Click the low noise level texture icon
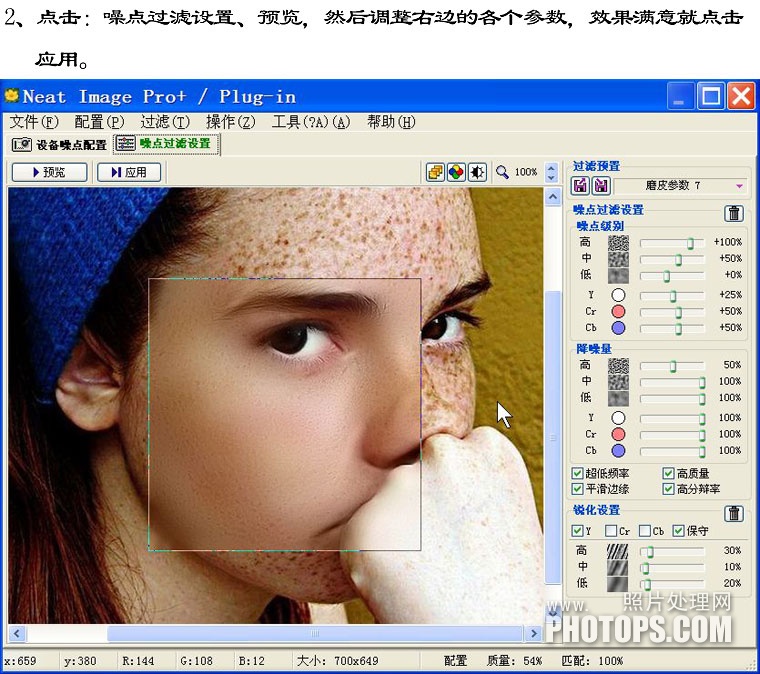 618,275
